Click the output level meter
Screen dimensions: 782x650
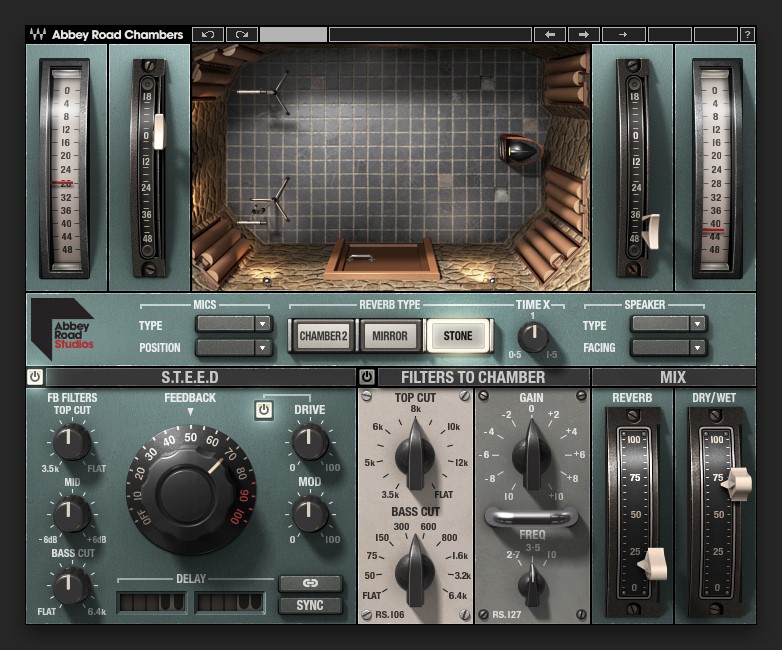(717, 168)
